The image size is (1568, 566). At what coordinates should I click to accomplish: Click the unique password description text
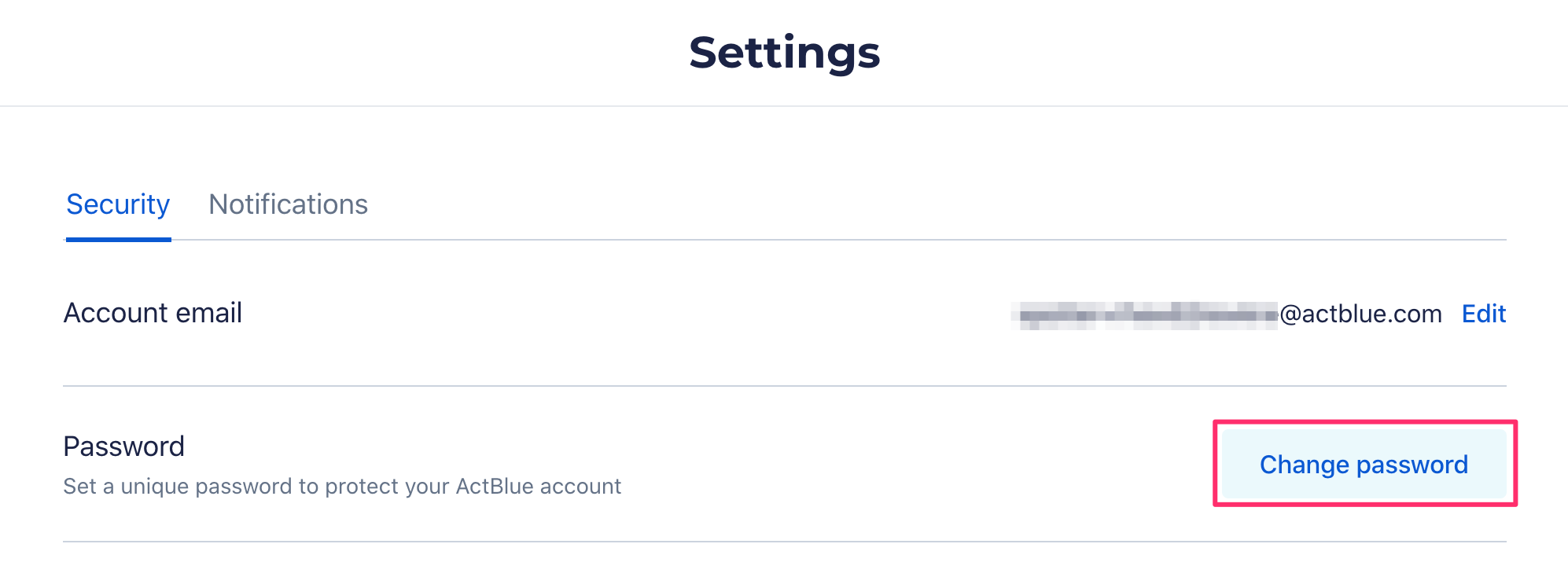342,487
